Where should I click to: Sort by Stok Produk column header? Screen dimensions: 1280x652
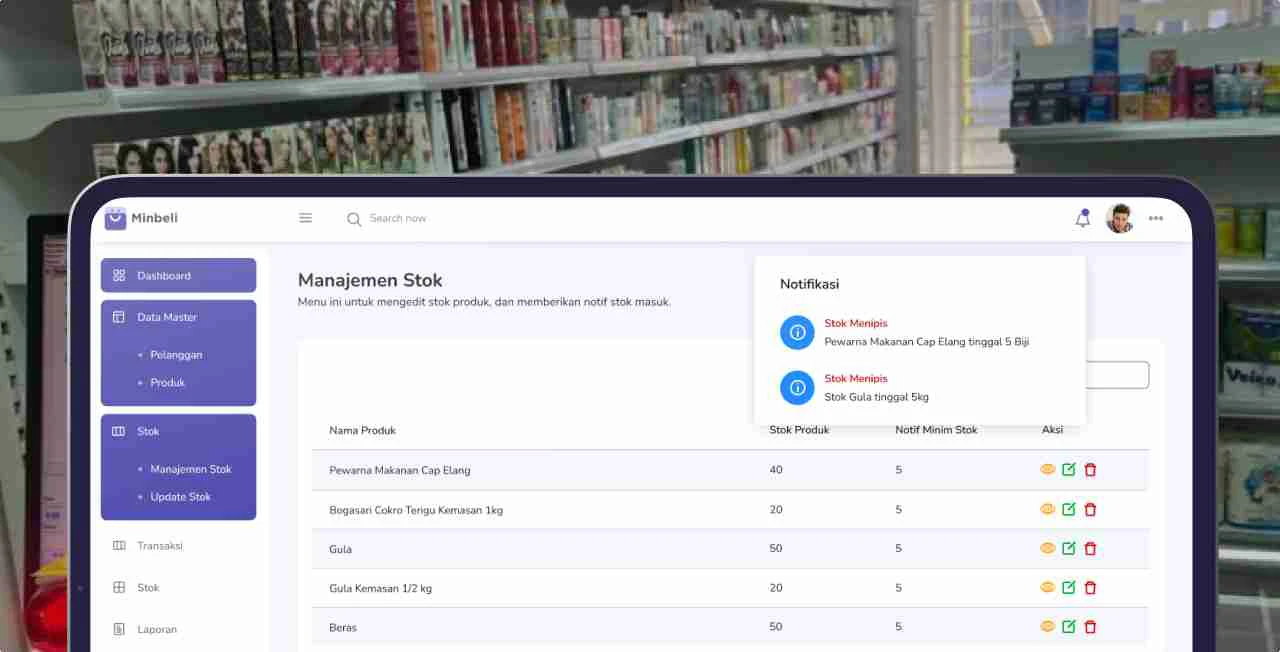[x=799, y=430]
